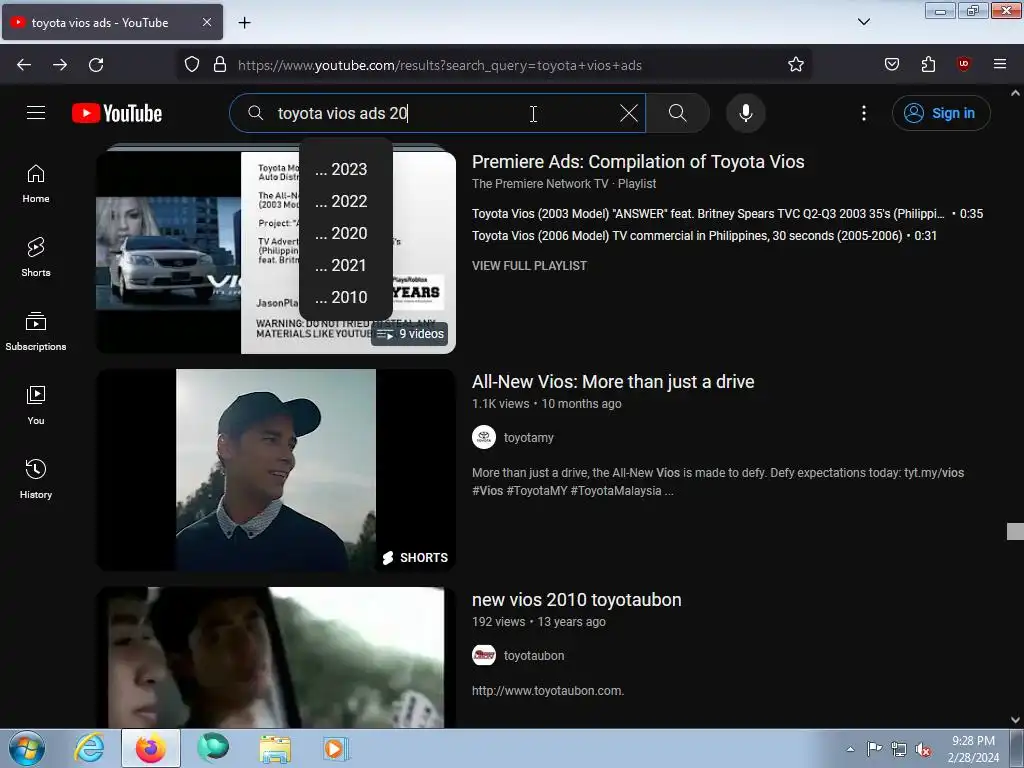Click the browser URL address bar

496,65
